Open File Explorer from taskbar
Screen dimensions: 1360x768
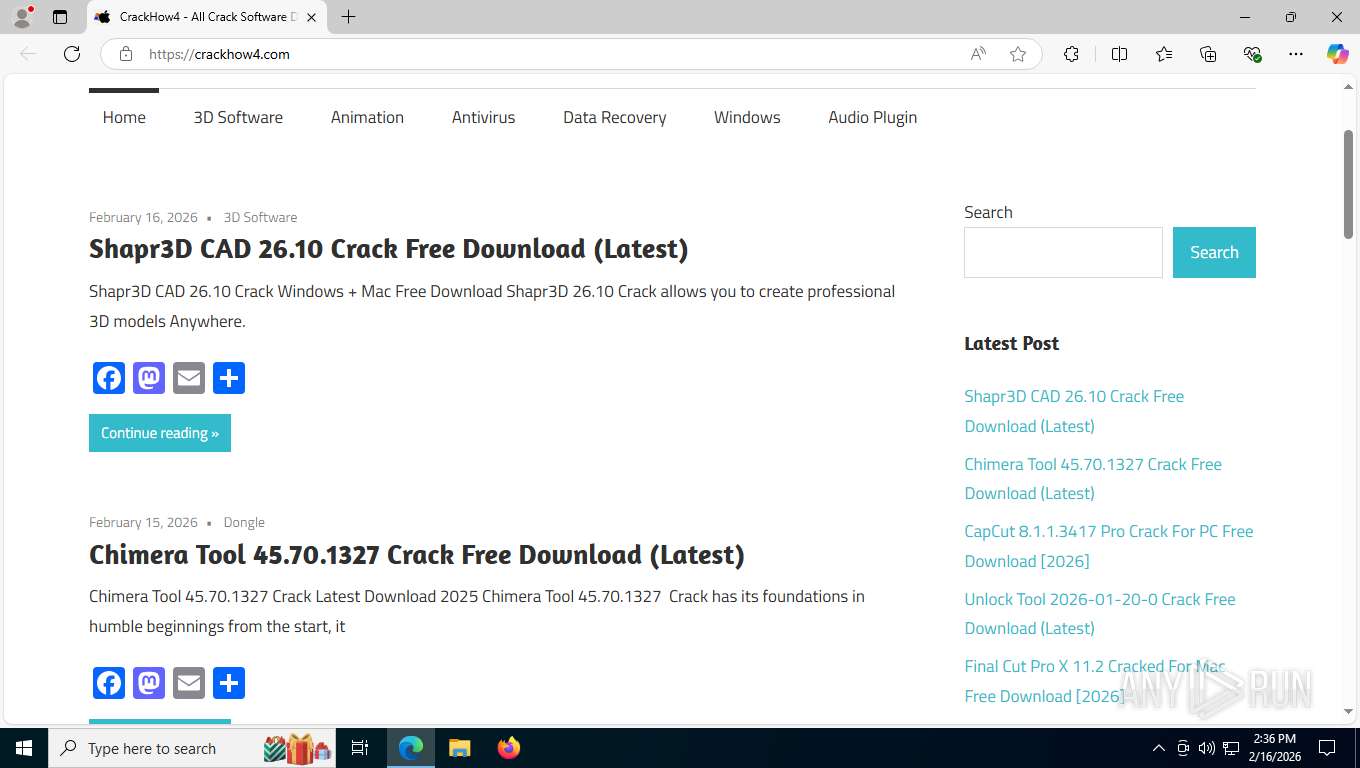tap(459, 748)
